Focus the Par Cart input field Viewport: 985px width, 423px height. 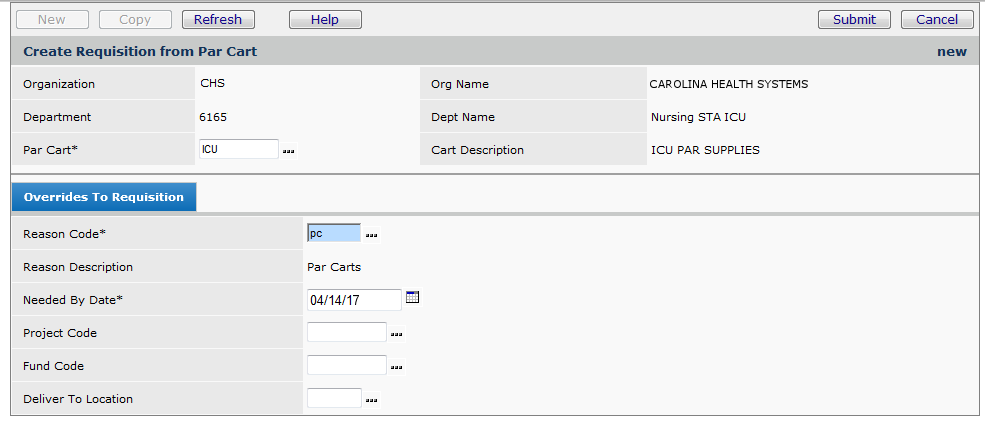238,149
